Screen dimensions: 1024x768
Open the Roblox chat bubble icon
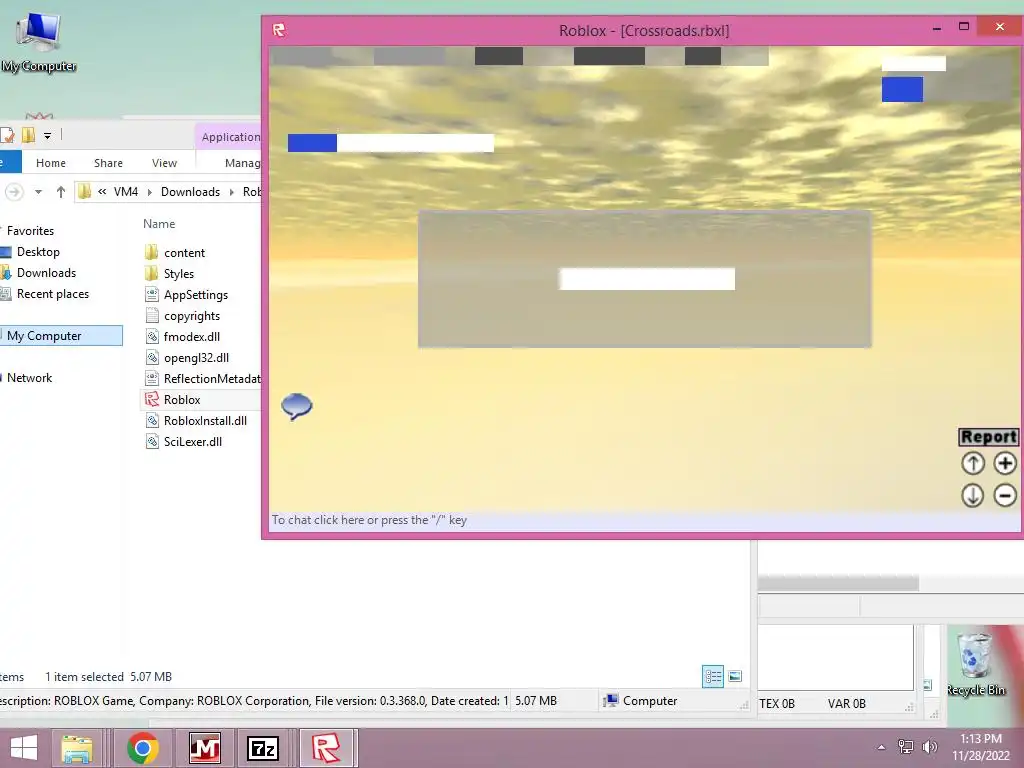click(x=296, y=406)
